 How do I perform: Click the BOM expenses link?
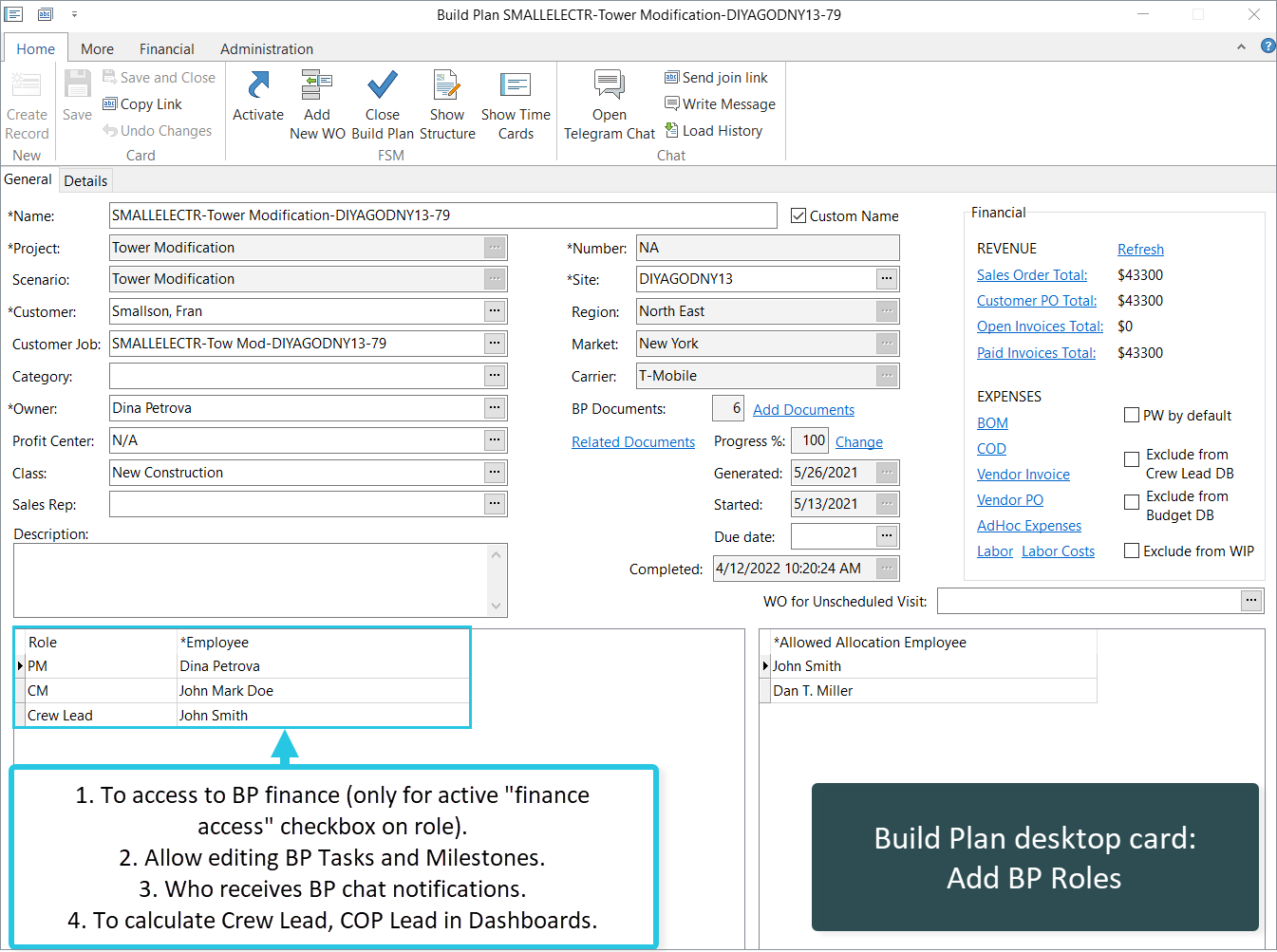[992, 423]
